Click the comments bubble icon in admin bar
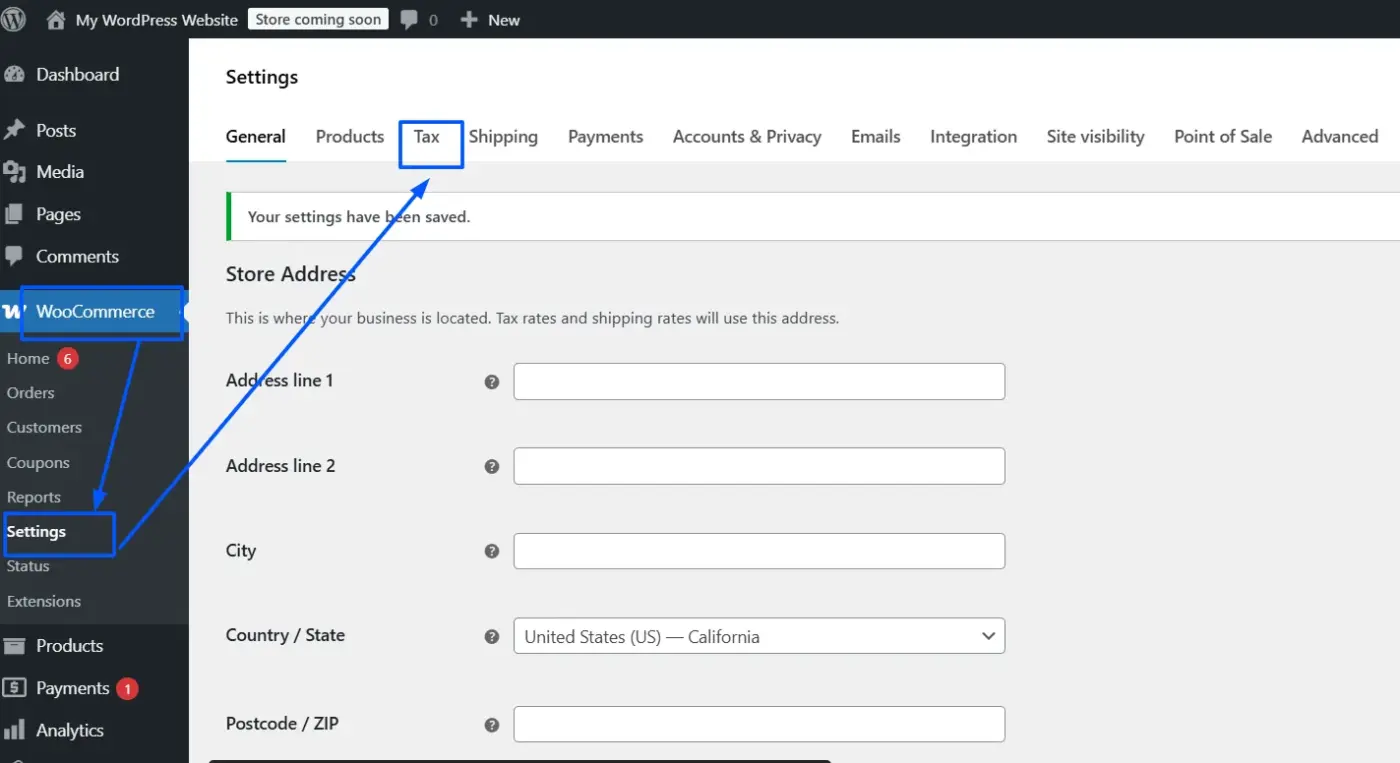1400x763 pixels. click(409, 19)
